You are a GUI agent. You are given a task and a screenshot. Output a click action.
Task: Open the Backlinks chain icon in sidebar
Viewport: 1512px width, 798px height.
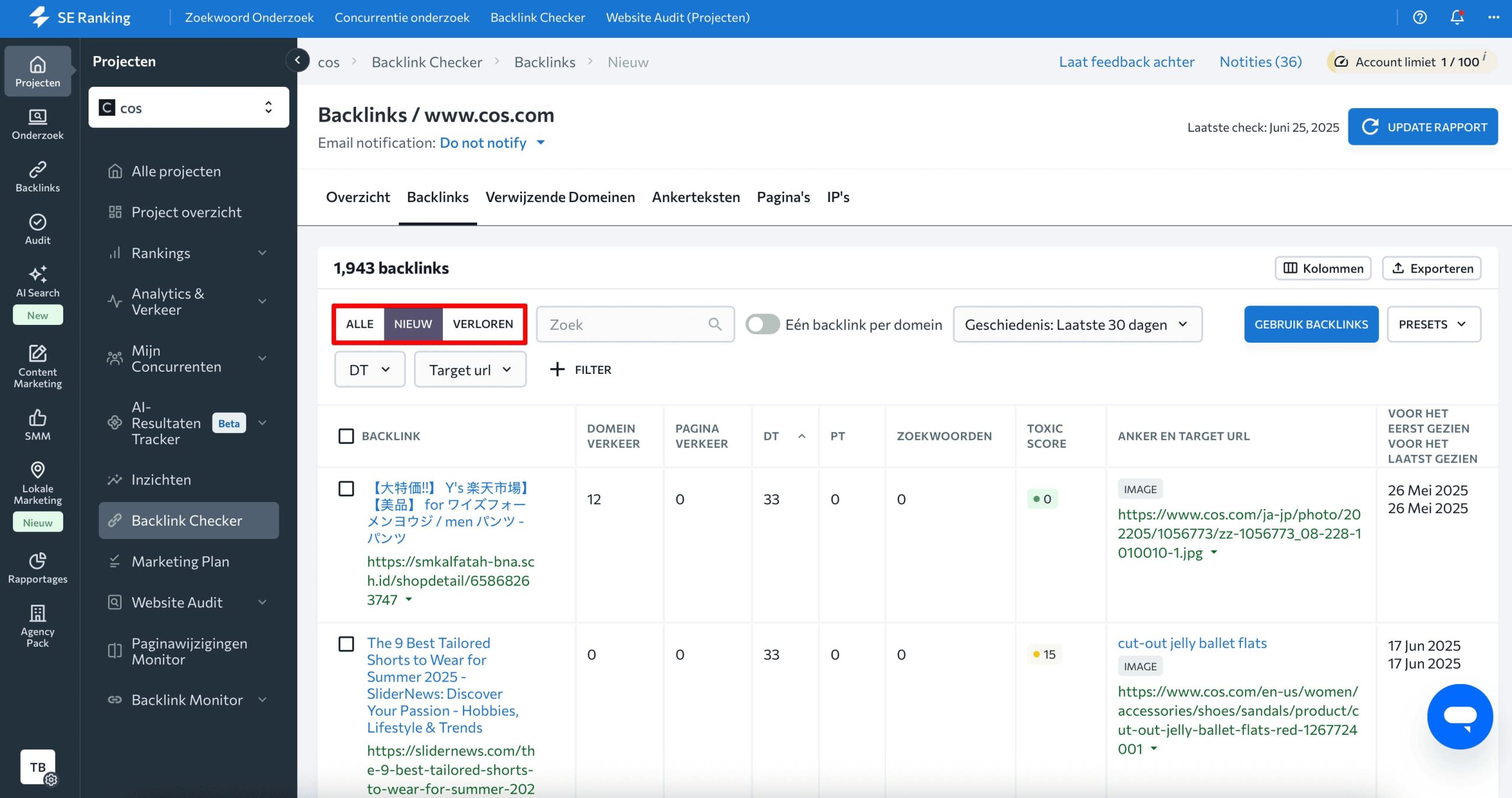tap(38, 177)
